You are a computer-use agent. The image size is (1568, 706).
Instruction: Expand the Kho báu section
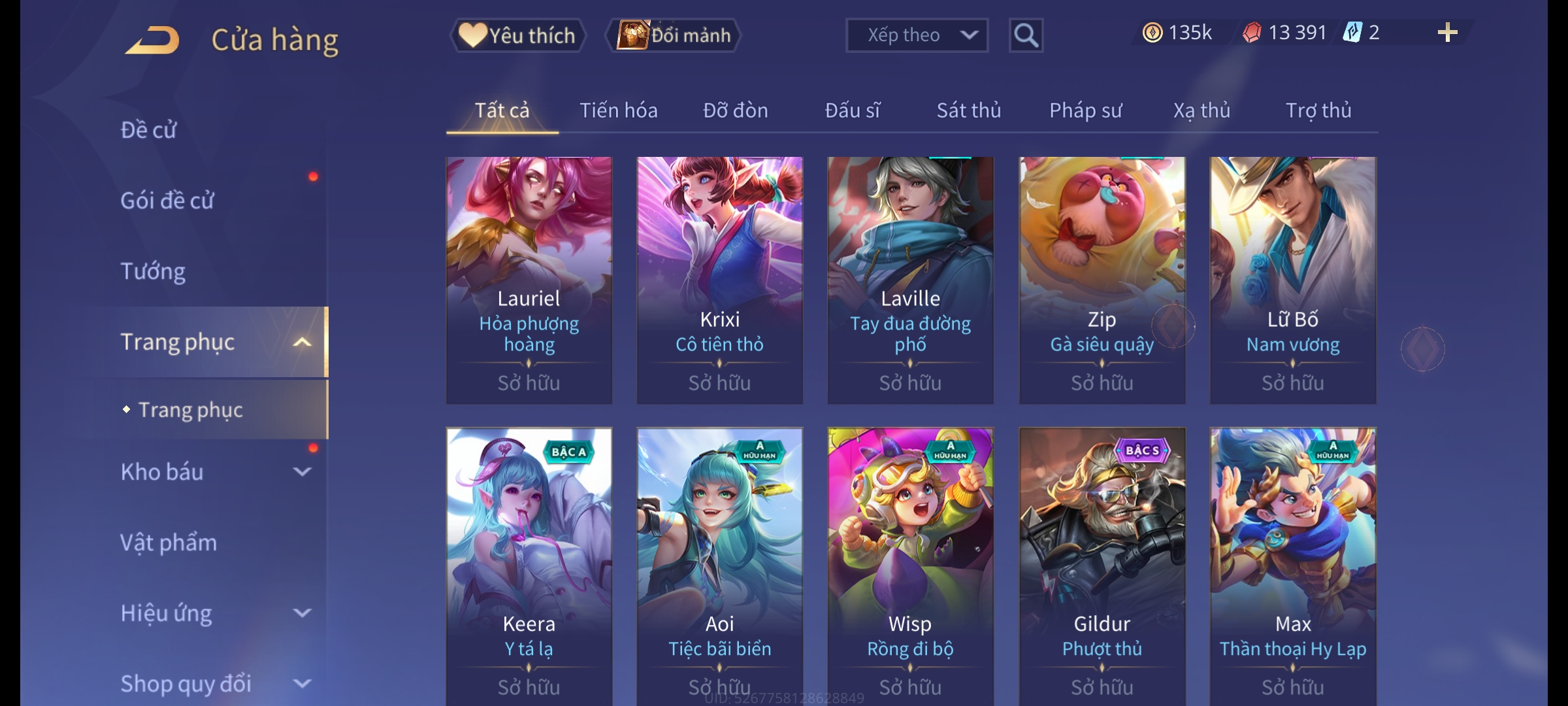(x=302, y=472)
